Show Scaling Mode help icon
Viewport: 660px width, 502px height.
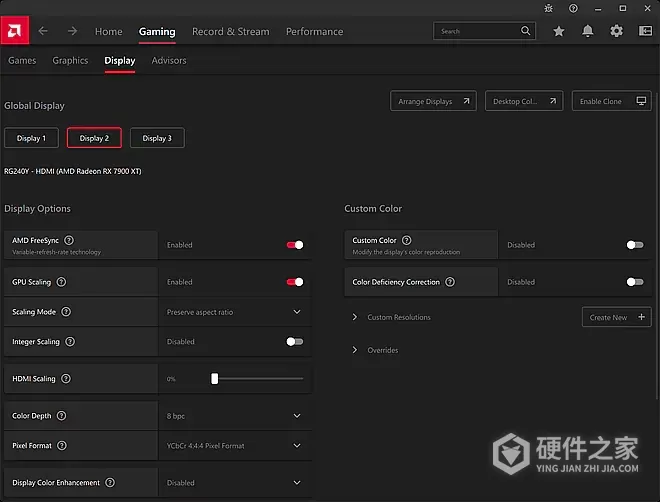(66, 312)
